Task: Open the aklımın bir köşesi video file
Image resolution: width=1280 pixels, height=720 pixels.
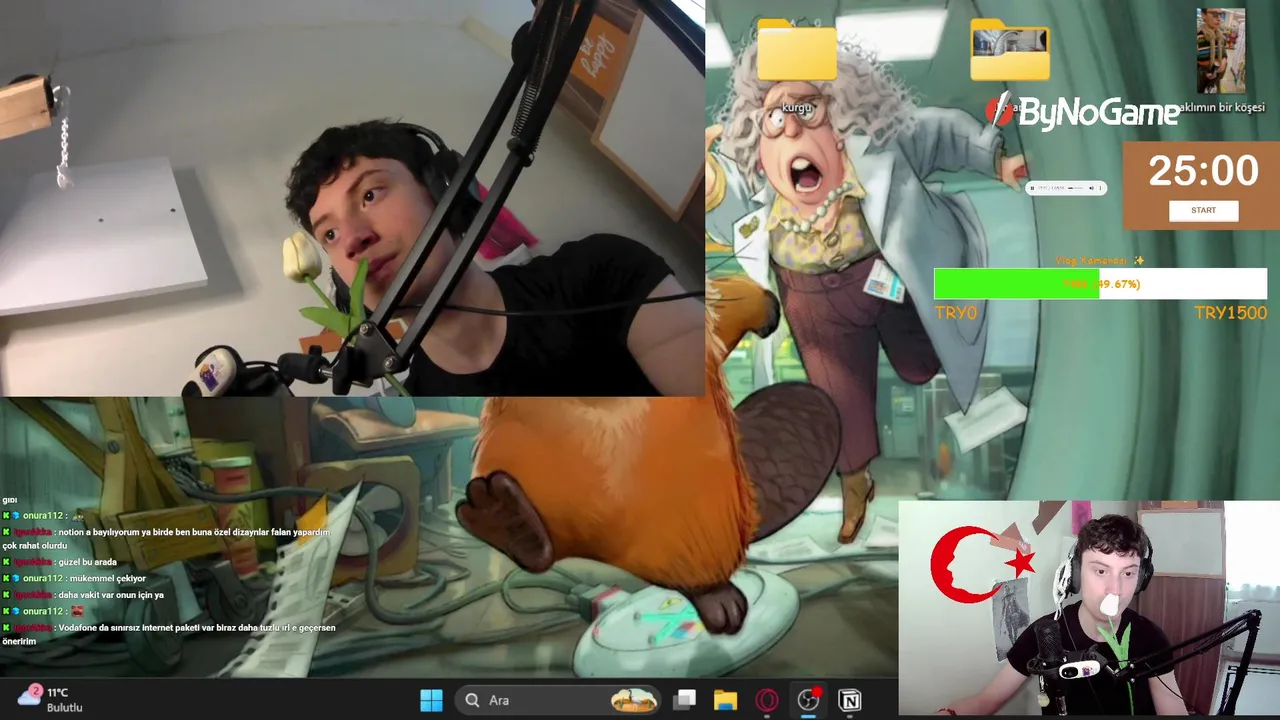Action: (x=1220, y=60)
